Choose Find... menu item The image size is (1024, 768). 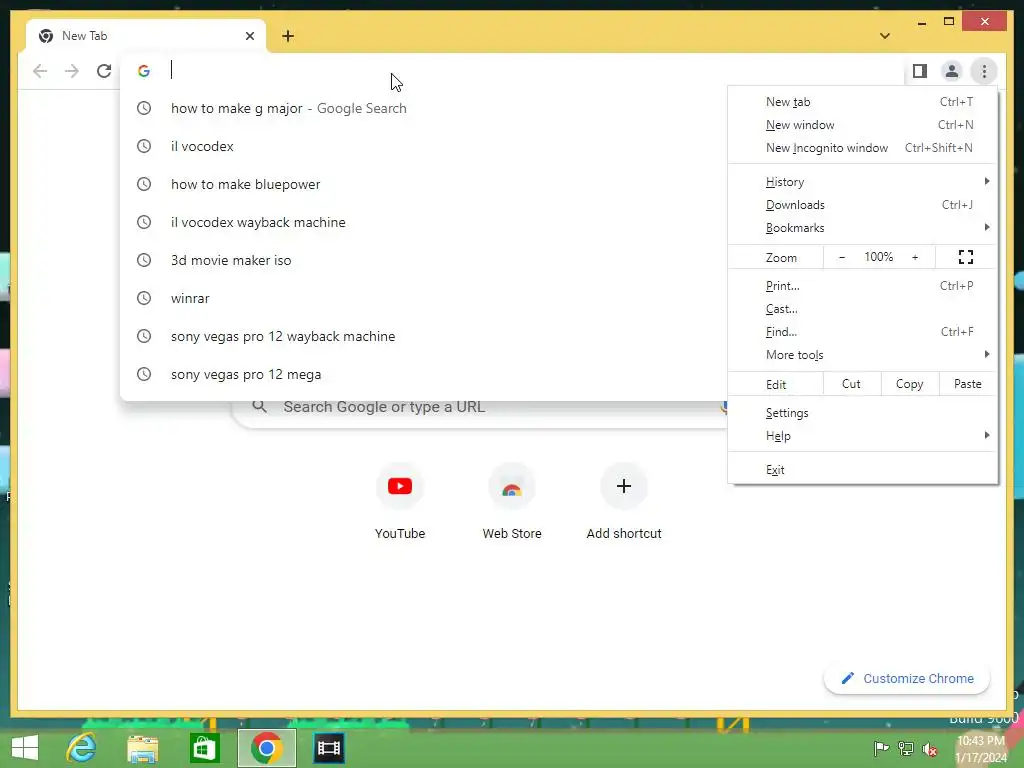point(863,332)
